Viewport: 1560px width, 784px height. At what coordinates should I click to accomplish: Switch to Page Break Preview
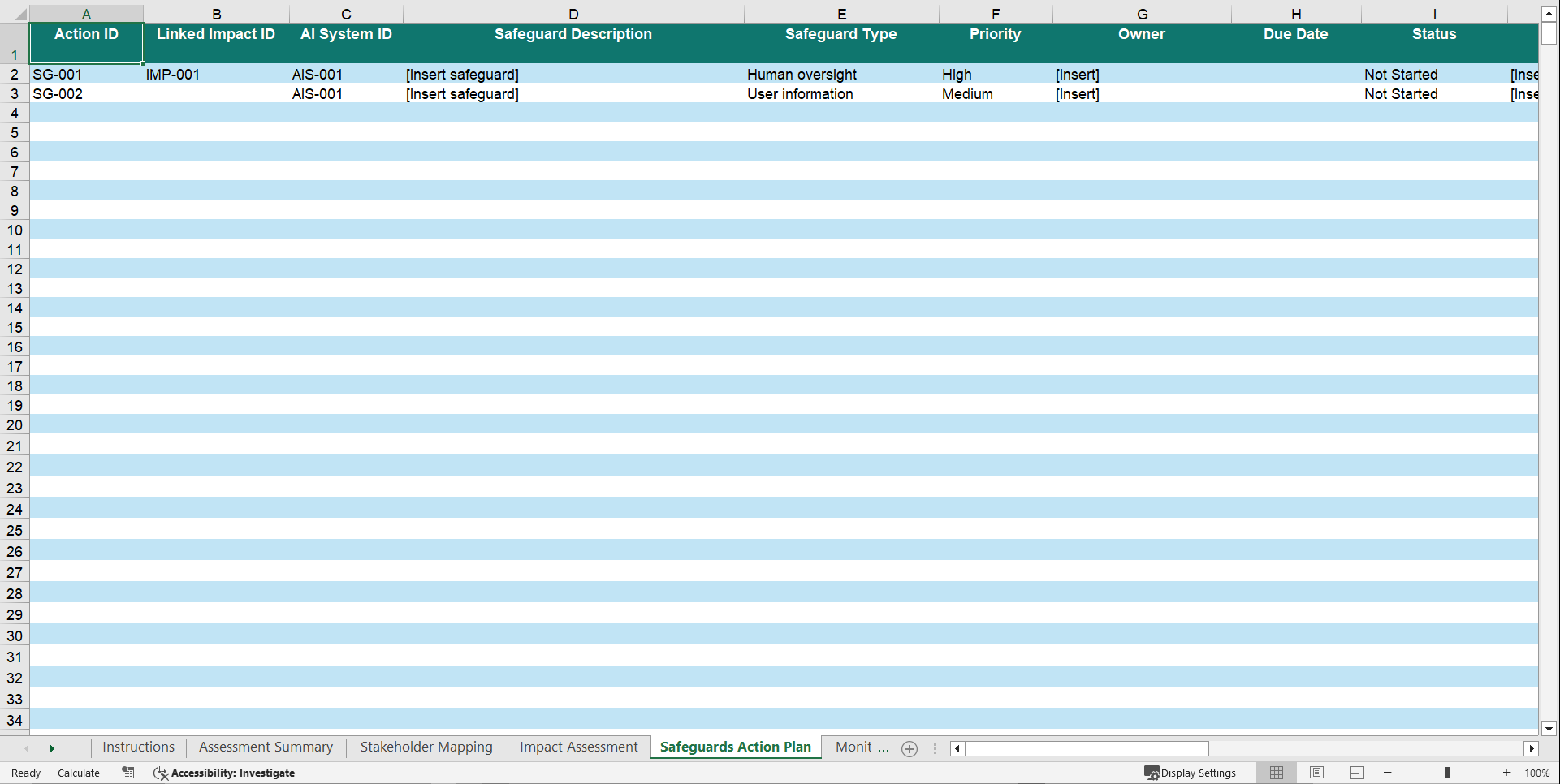pos(1357,773)
